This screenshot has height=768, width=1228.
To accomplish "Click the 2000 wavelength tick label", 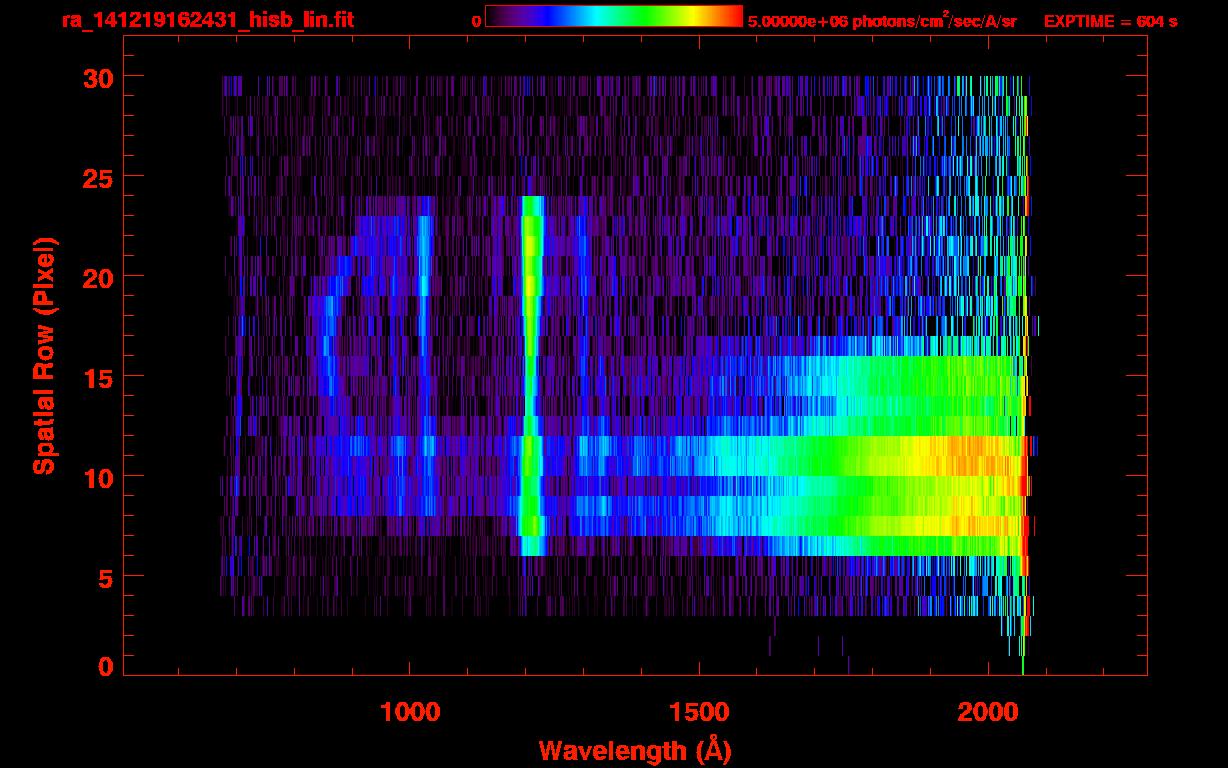I will (987, 711).
